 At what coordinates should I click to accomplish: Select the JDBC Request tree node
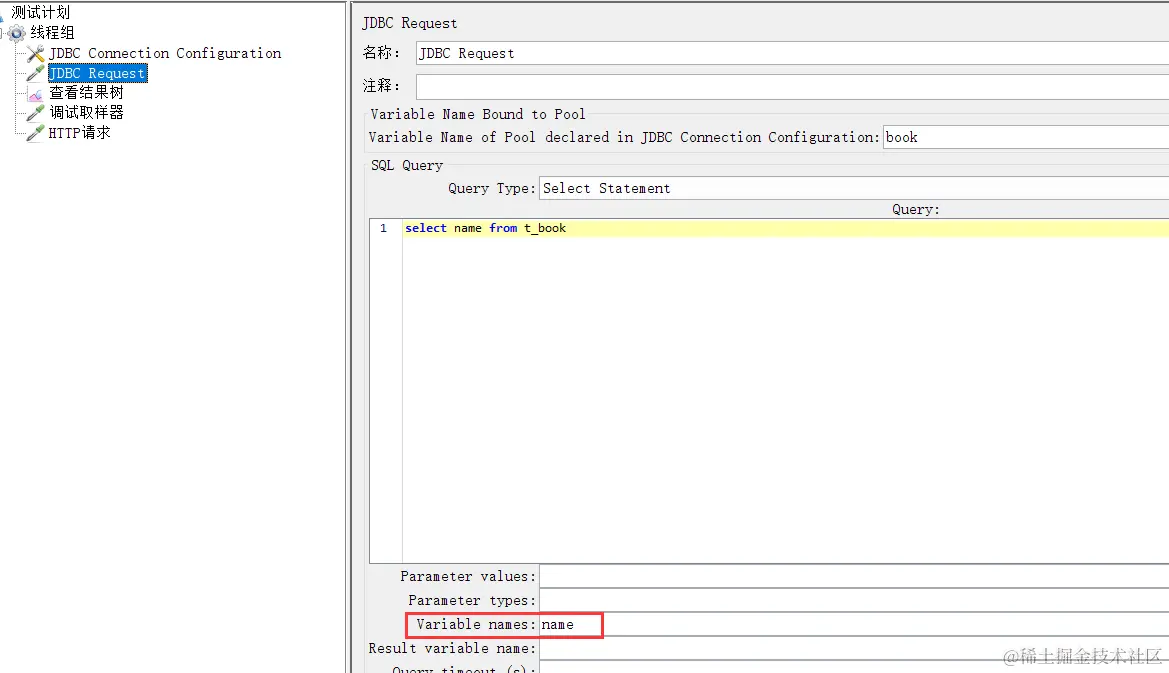[x=97, y=73]
